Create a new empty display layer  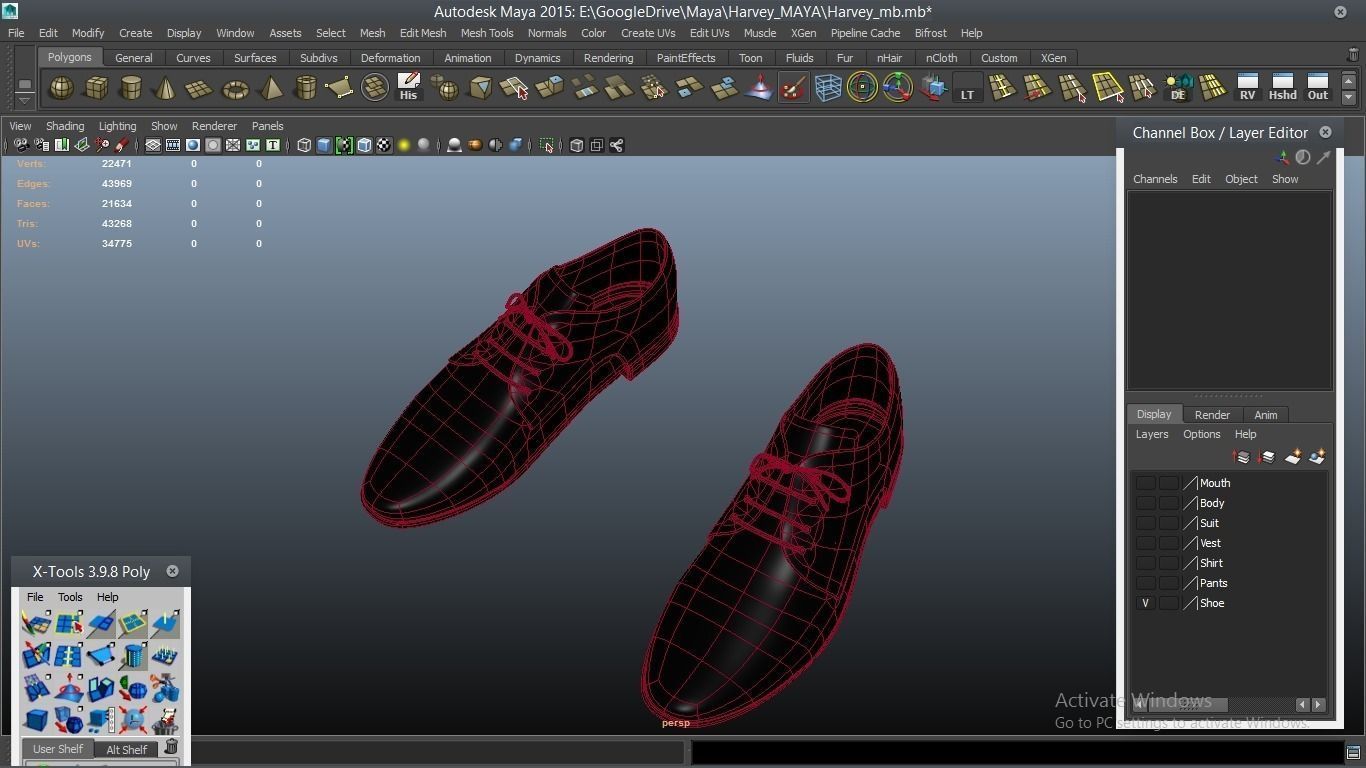(x=1292, y=457)
